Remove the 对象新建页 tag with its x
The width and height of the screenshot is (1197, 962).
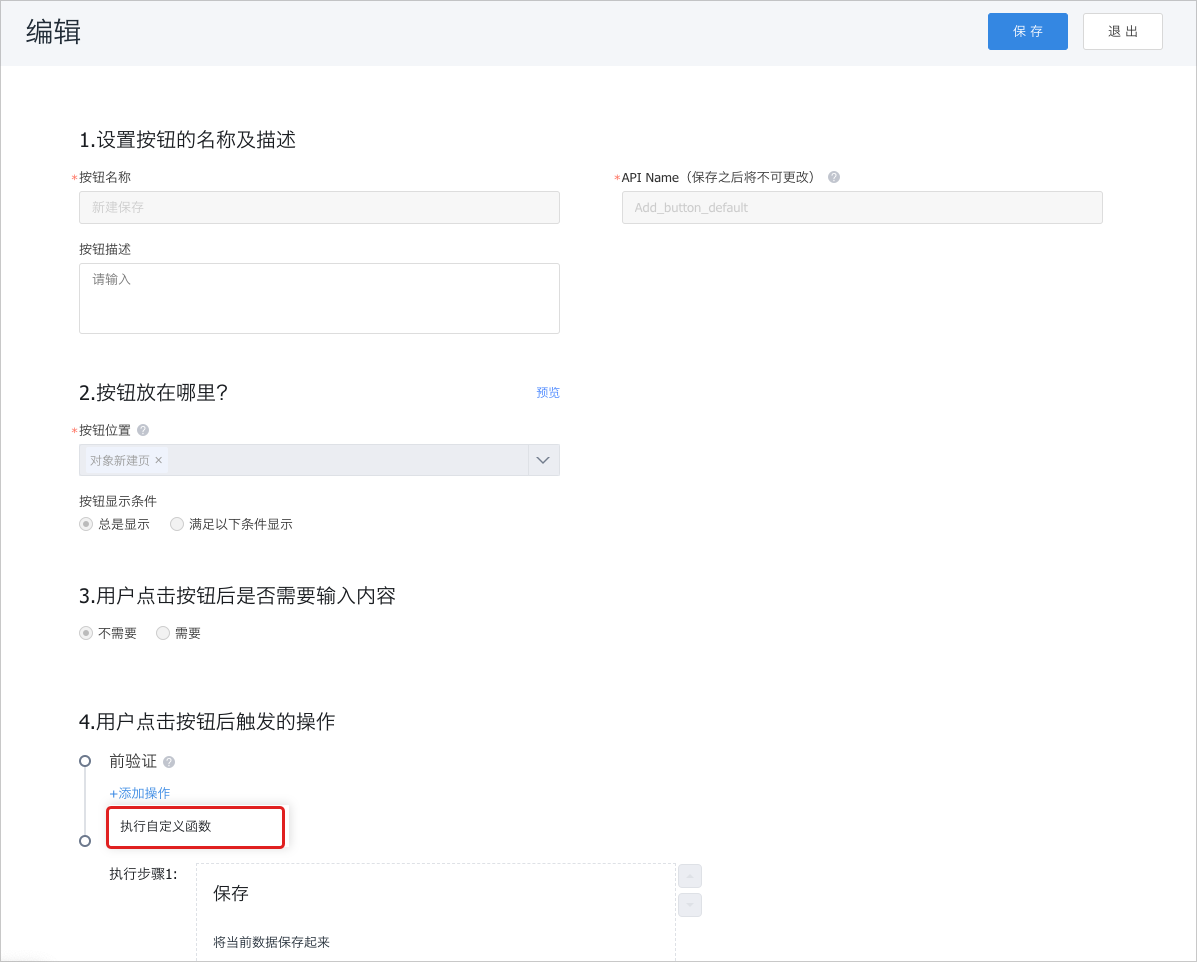click(x=158, y=460)
